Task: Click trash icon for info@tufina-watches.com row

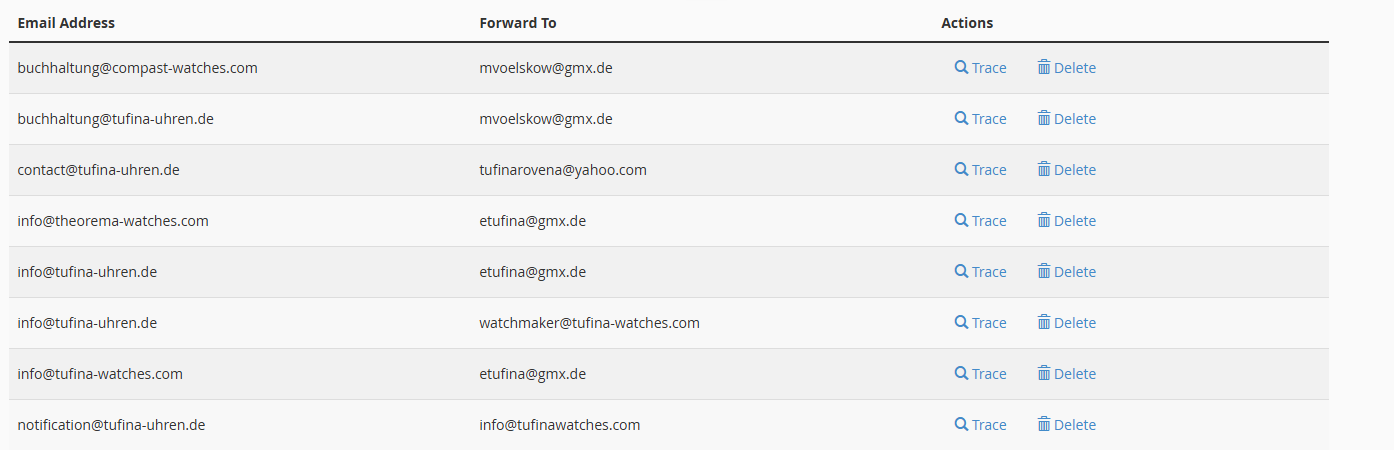Action: [1043, 373]
